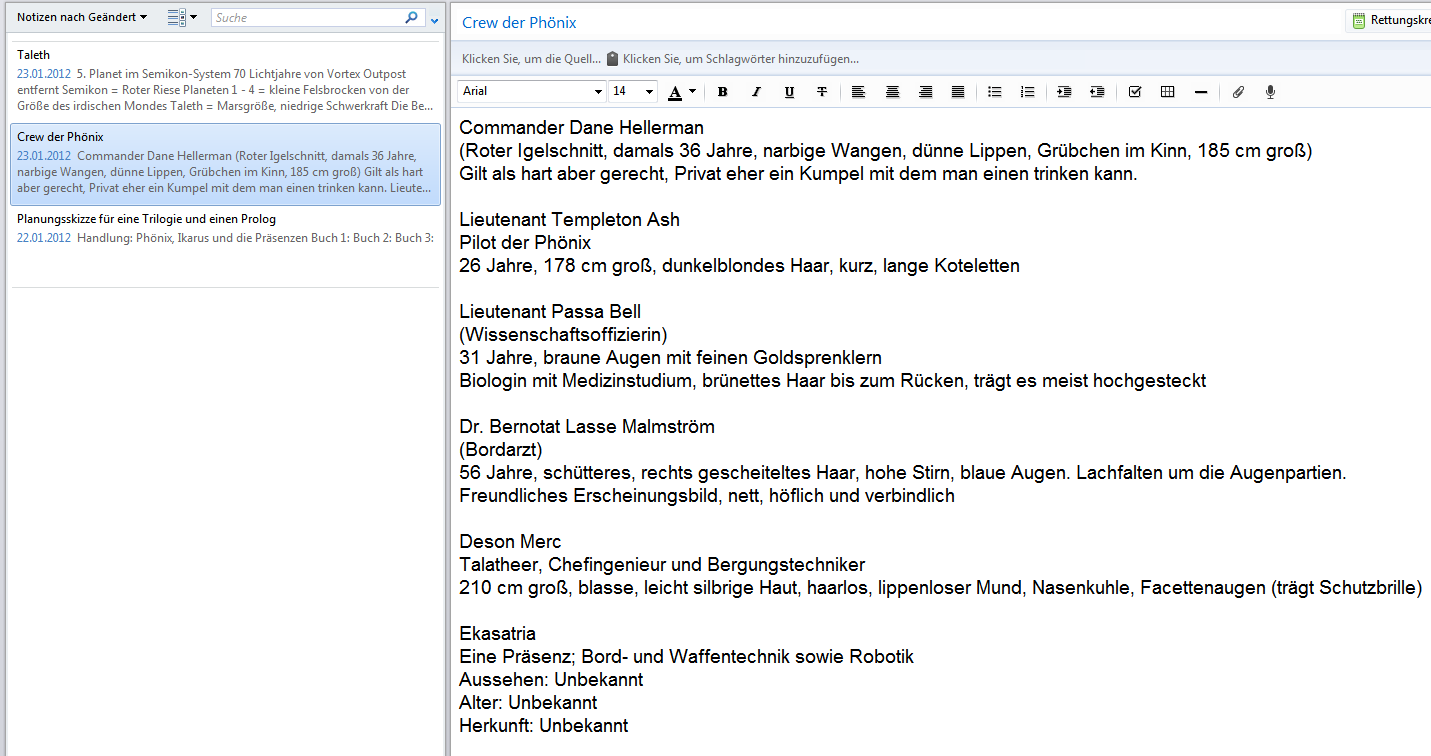Justify the paragraph text
This screenshot has height=756, width=1431.
957,92
